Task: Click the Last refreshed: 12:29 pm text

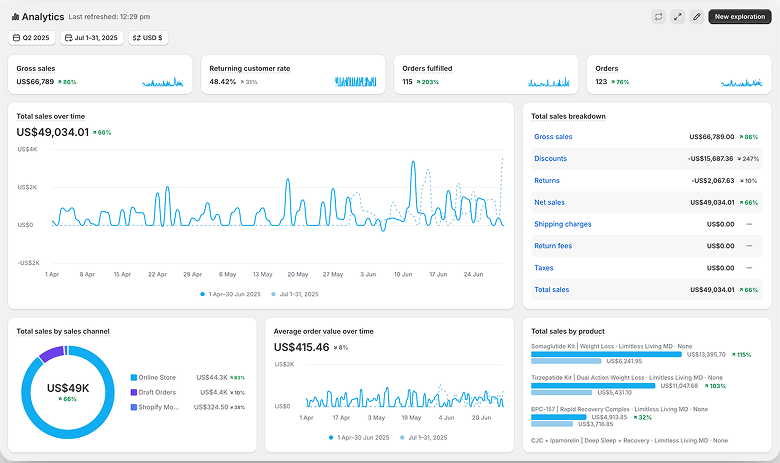Action: [109, 17]
